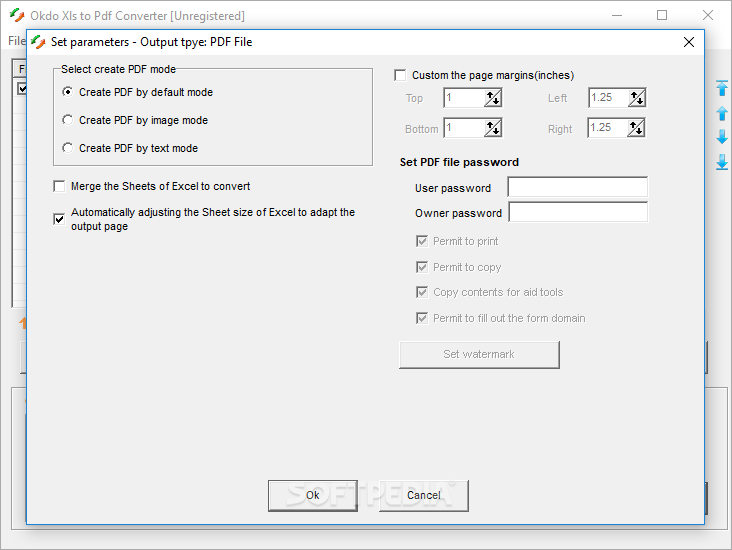Screen dimensions: 732x550
Task: Focus the Bottom margin value field
Action: click(464, 128)
